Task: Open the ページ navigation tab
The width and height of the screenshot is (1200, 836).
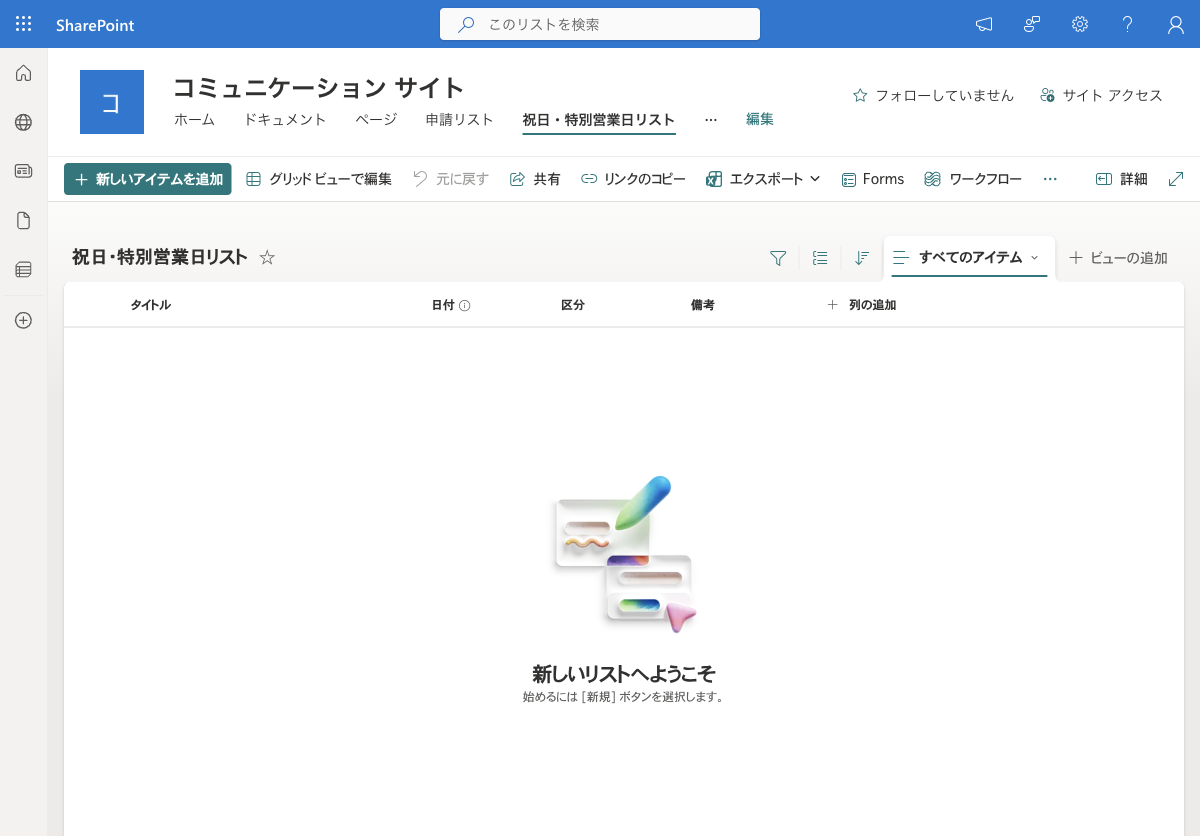Action: pyautogui.click(x=376, y=119)
